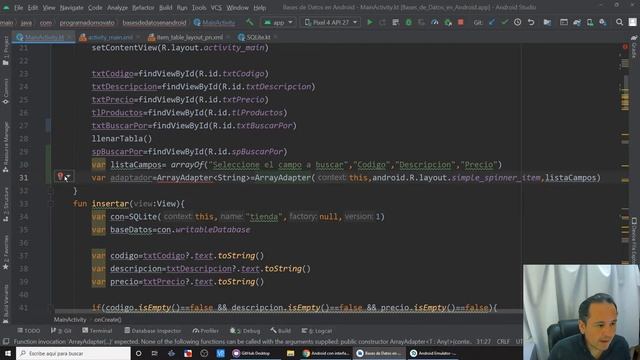The image size is (640, 360).
Task: Start debugging with the green bug icon
Action: [408, 22]
